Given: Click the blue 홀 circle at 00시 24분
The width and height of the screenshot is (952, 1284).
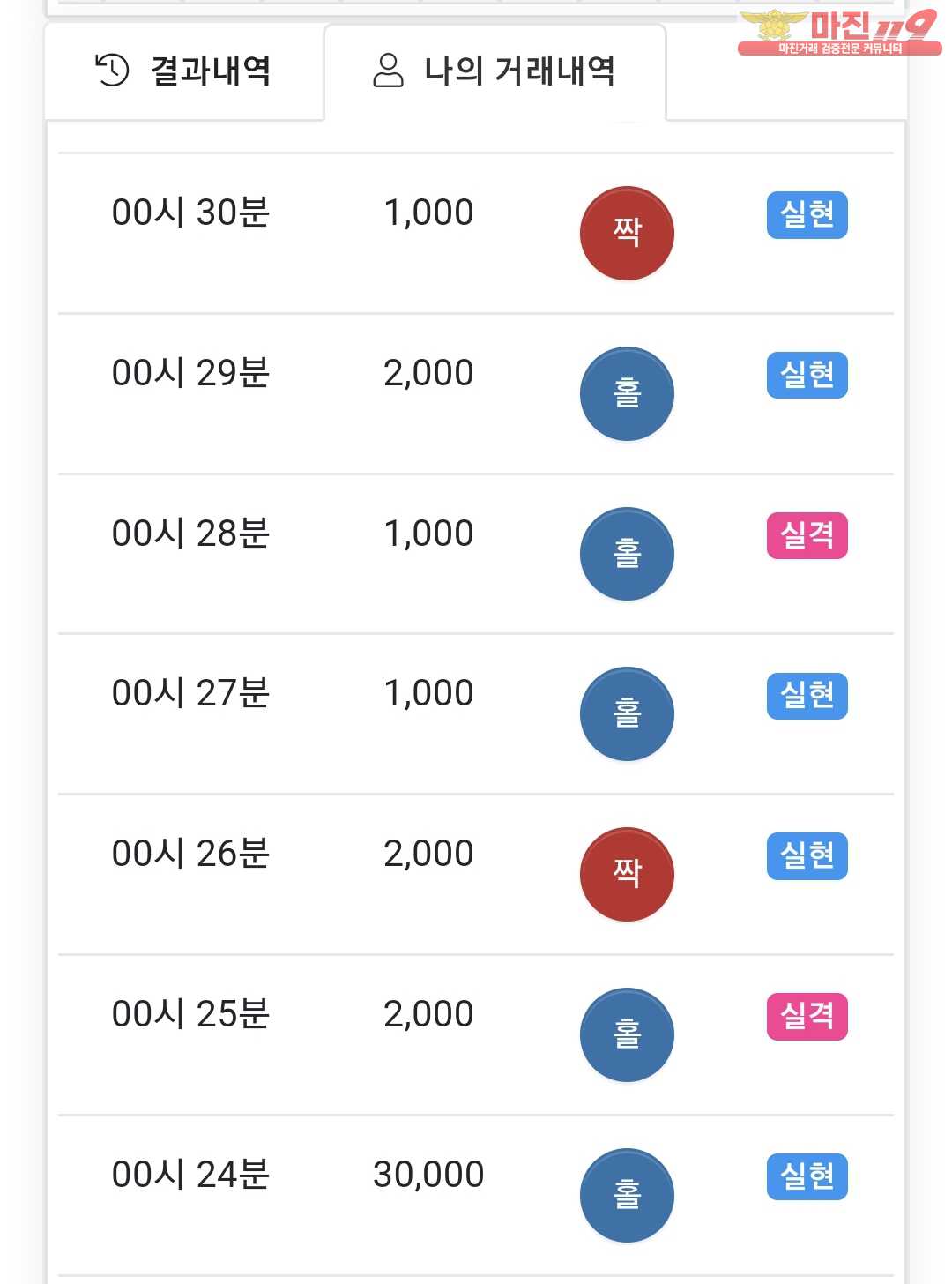Looking at the screenshot, I should [627, 1195].
